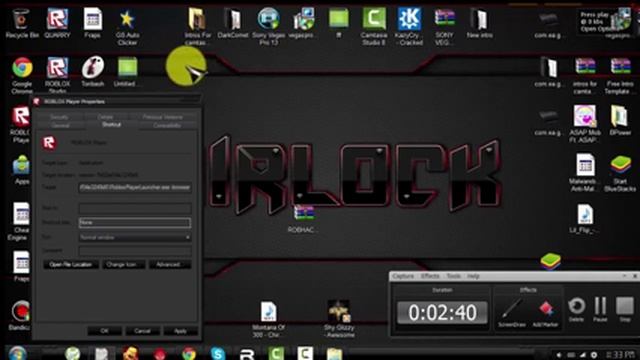640x360 pixels.
Task: Select the Shortcut tab
Action: [x=111, y=124]
